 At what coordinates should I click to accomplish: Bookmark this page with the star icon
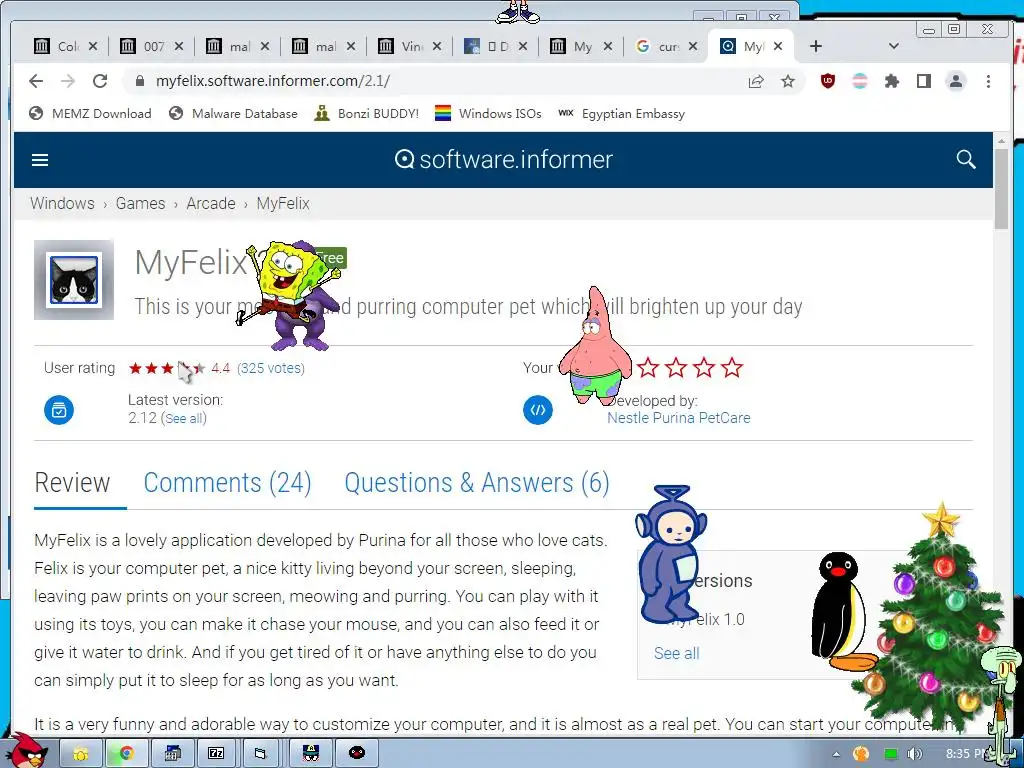click(788, 81)
